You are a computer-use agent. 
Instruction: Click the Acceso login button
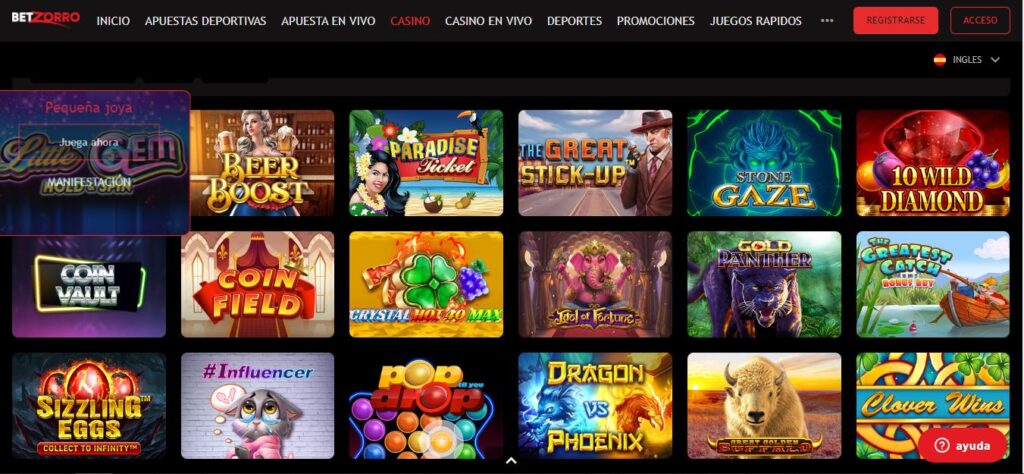coord(980,20)
